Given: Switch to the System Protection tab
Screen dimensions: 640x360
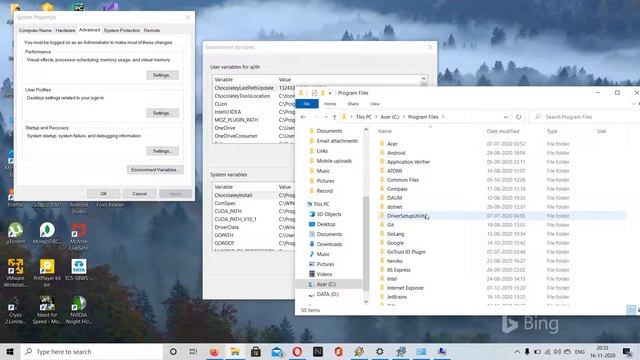Looking at the screenshot, I should pos(122,31).
